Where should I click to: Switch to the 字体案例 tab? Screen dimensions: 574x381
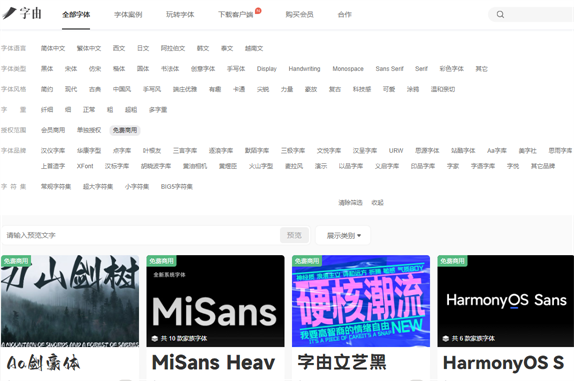[128, 15]
